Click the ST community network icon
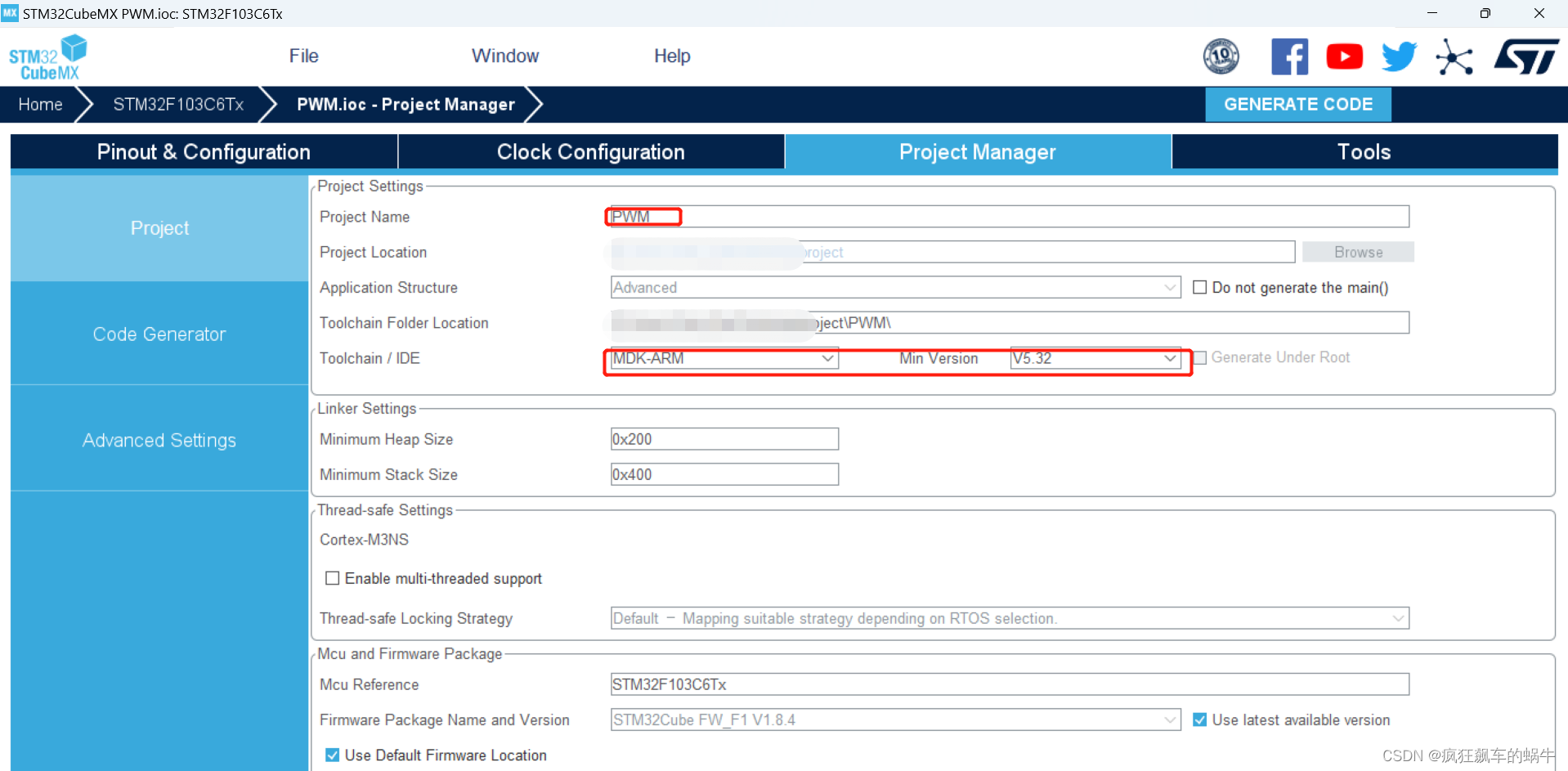This screenshot has height=771, width=1568. (1454, 57)
